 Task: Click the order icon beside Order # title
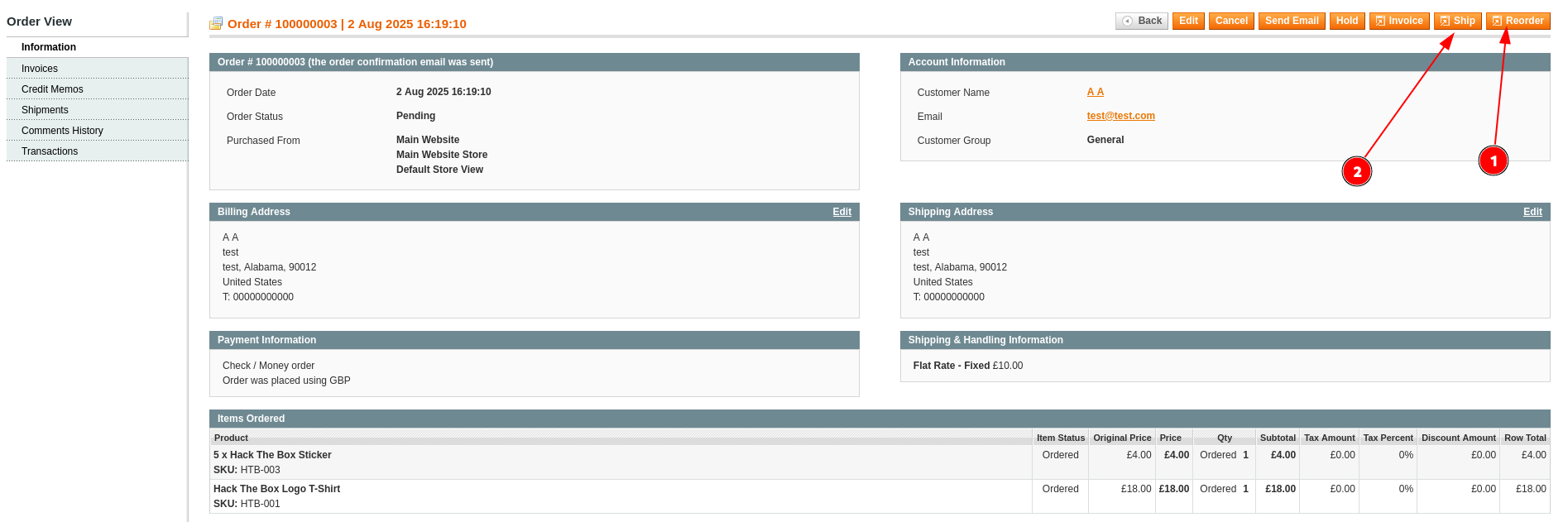tap(216, 24)
